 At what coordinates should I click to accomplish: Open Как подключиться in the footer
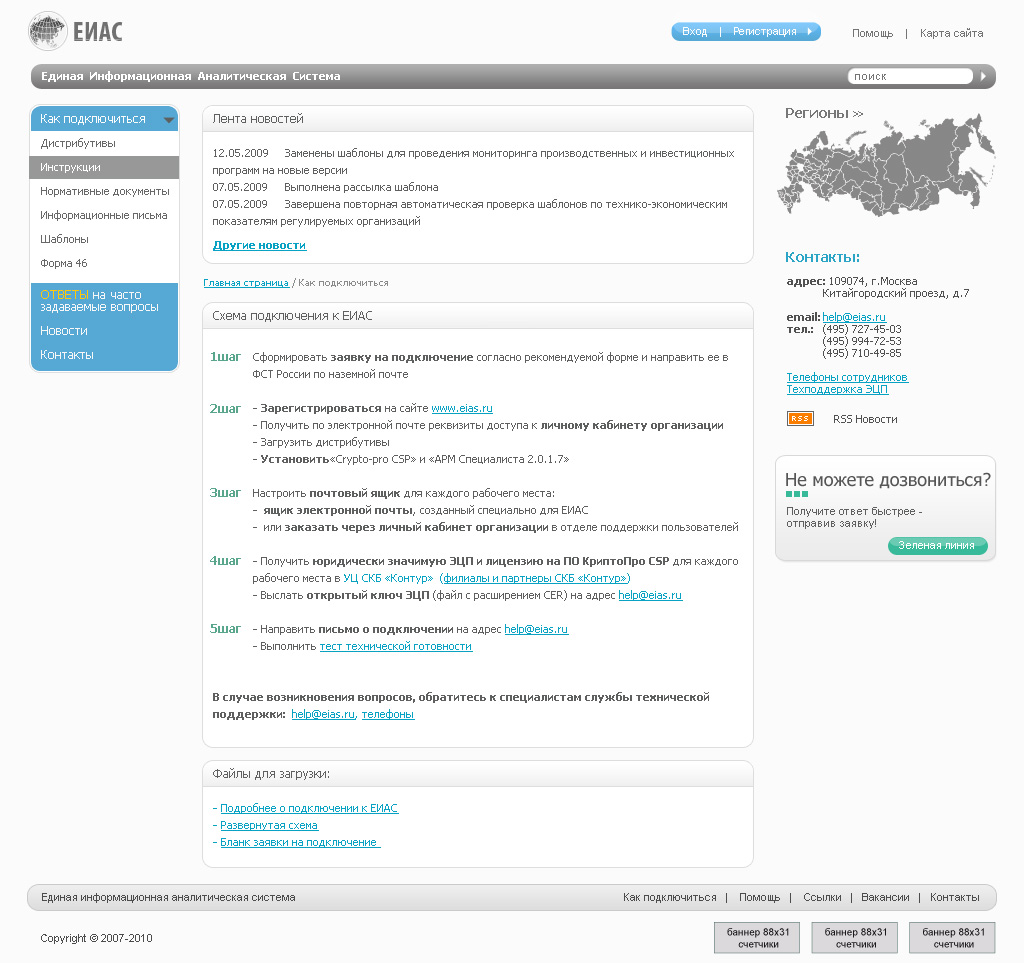click(669, 898)
